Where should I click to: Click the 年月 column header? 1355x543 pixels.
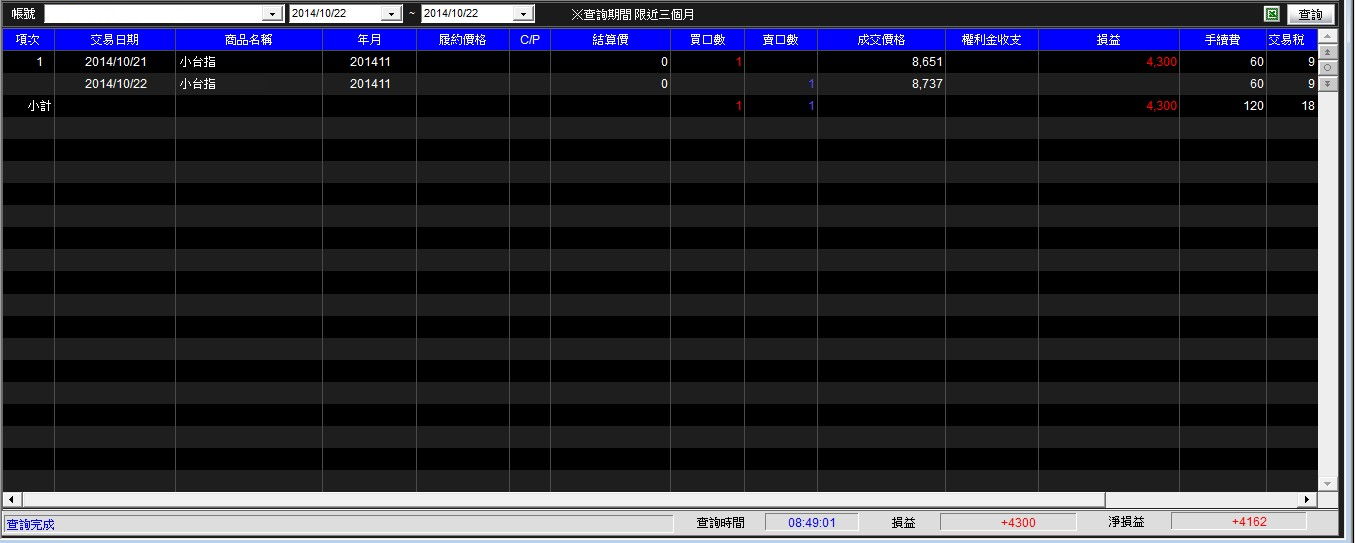point(369,40)
